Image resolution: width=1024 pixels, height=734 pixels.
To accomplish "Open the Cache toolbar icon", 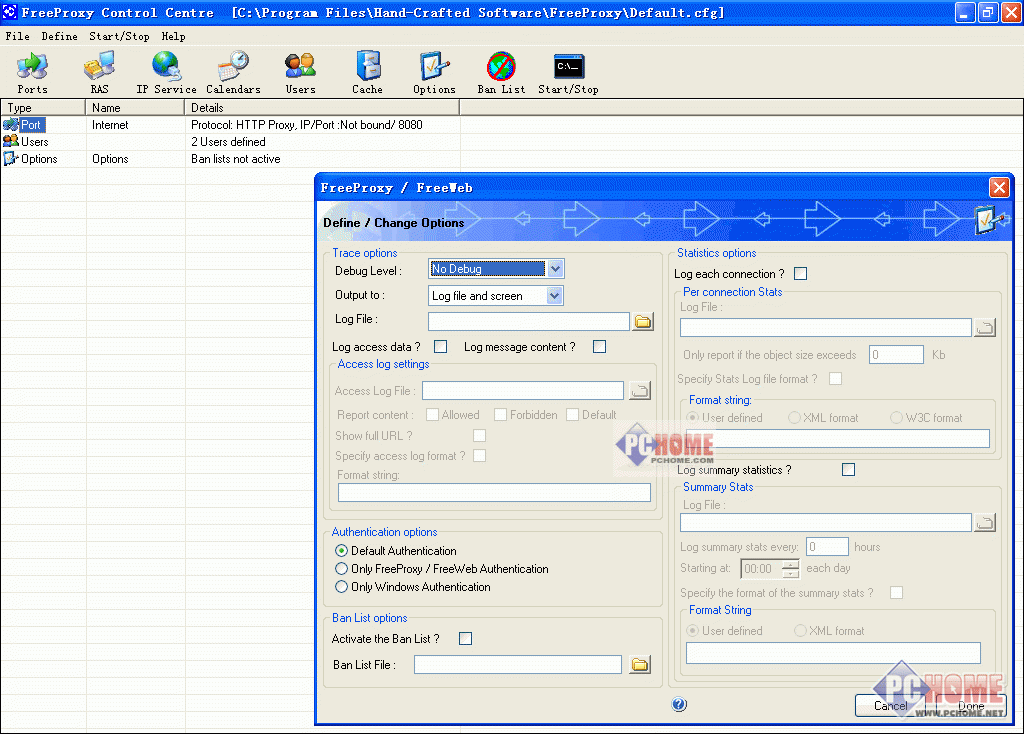I will 368,72.
